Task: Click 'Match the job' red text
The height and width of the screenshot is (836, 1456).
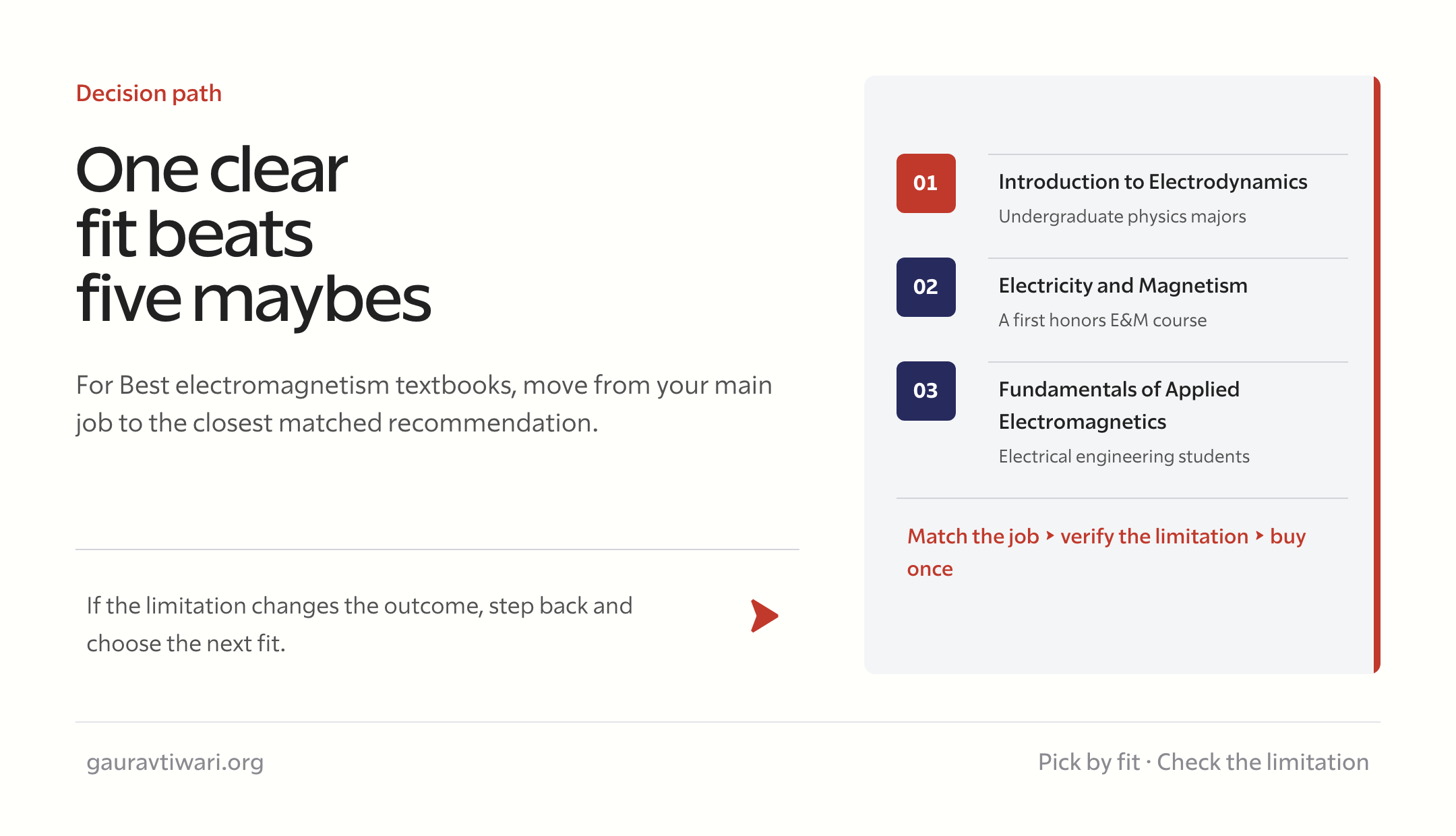Action: (x=973, y=537)
